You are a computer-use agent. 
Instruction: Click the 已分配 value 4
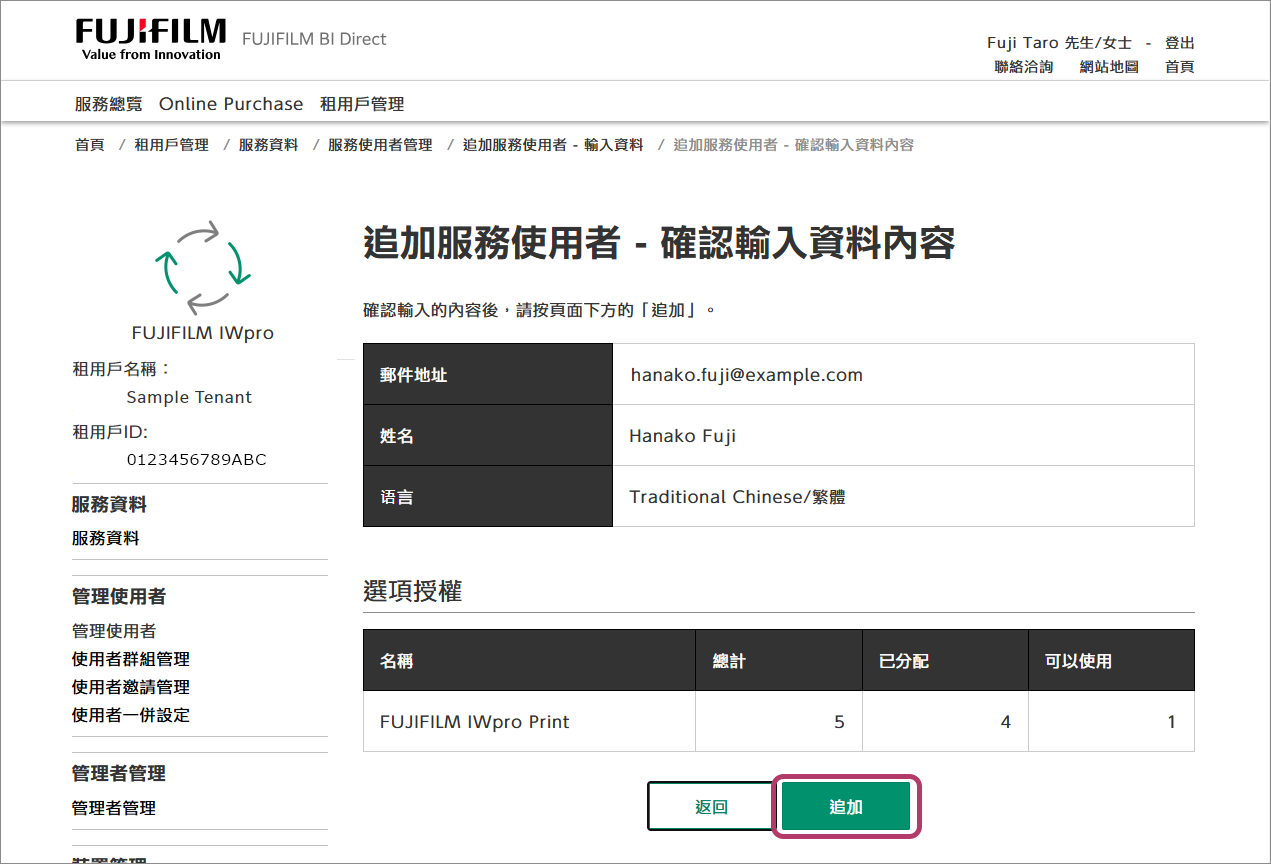point(1006,722)
